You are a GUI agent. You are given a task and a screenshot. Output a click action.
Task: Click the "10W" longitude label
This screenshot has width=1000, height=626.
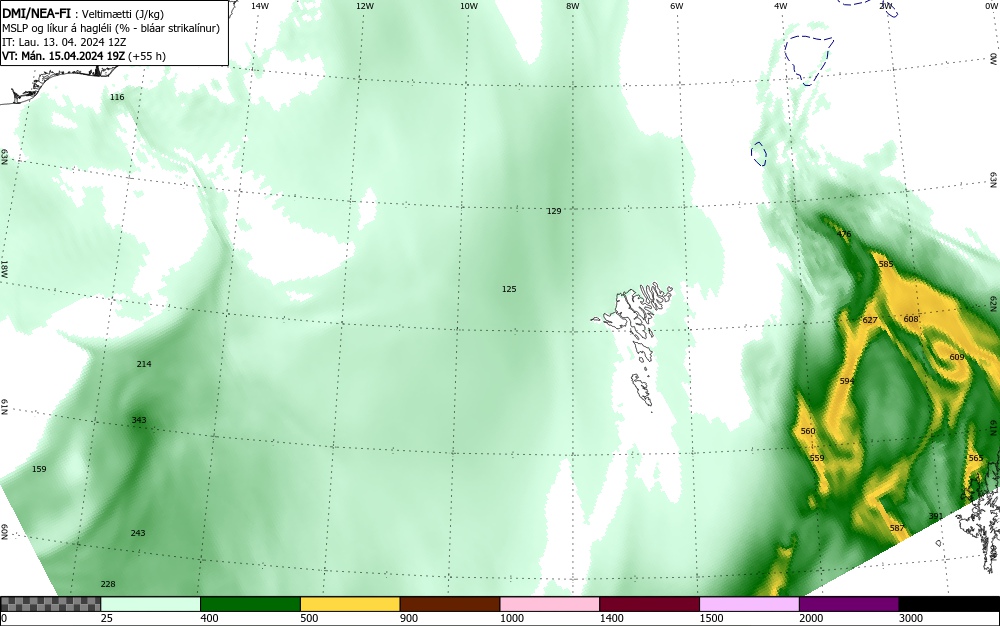pos(469,6)
